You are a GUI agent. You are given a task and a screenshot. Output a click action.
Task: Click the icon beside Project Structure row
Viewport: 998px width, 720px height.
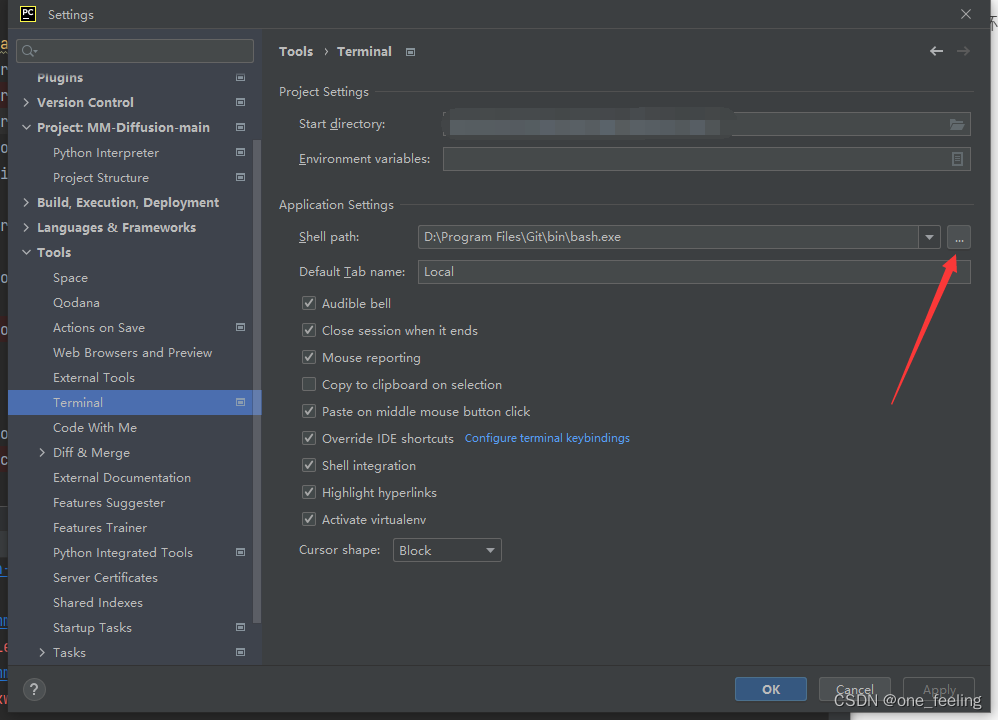(241, 177)
